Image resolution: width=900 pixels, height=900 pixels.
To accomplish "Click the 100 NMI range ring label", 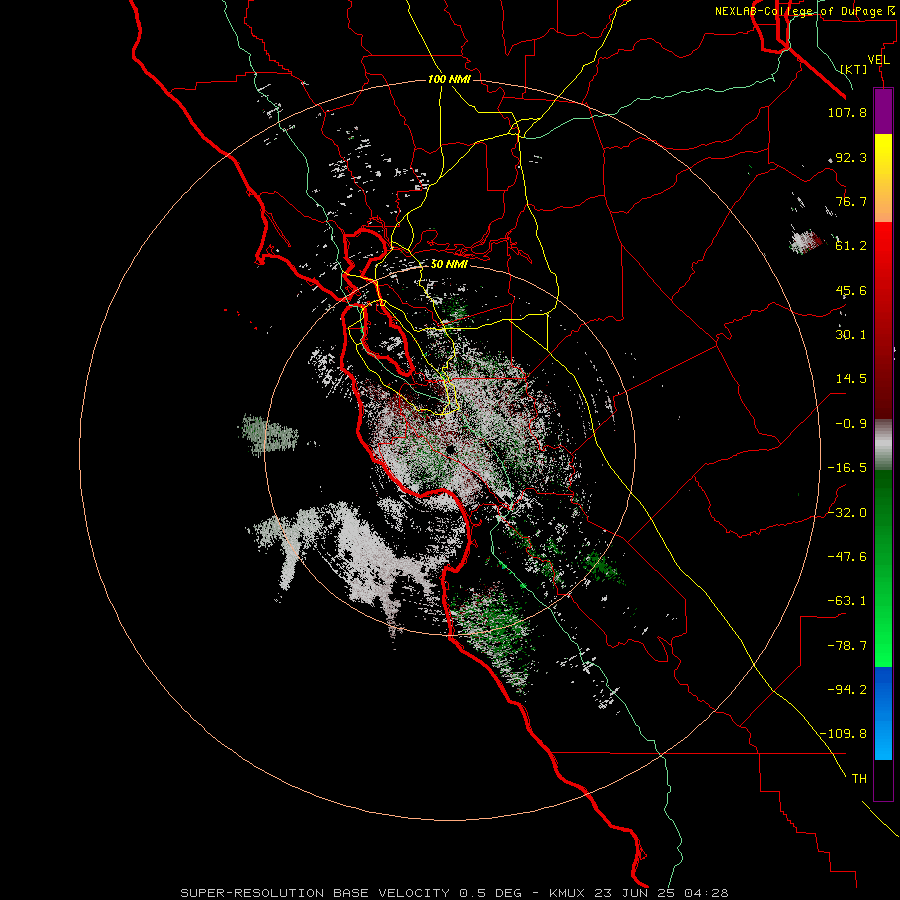I will [x=449, y=79].
